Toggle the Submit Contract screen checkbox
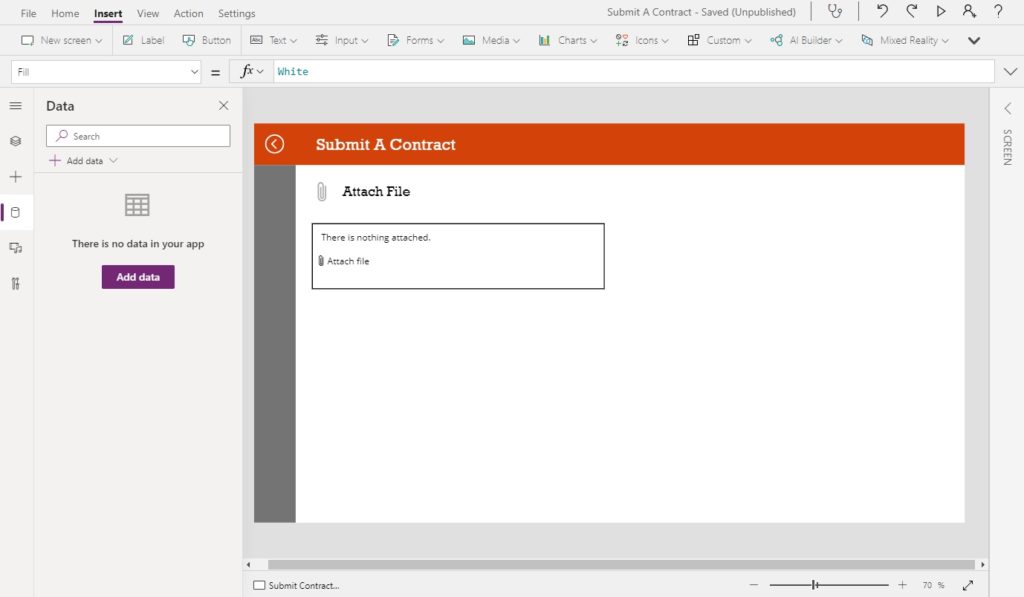This screenshot has height=597, width=1024. pyautogui.click(x=259, y=585)
